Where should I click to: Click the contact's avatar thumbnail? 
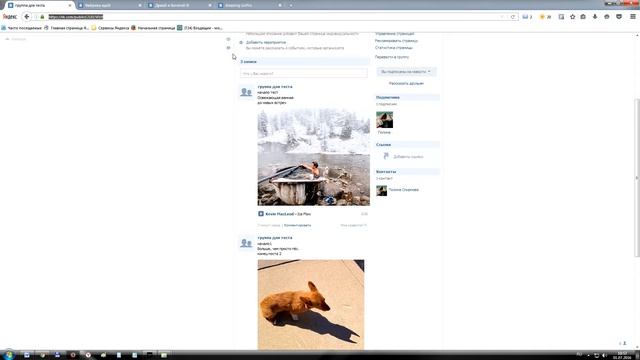382,191
